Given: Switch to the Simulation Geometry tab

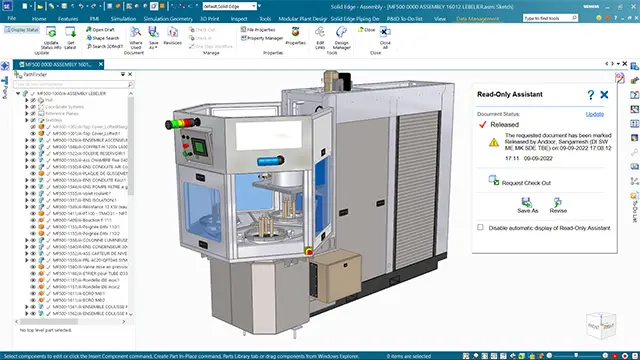Looking at the screenshot, I should click(168, 19).
